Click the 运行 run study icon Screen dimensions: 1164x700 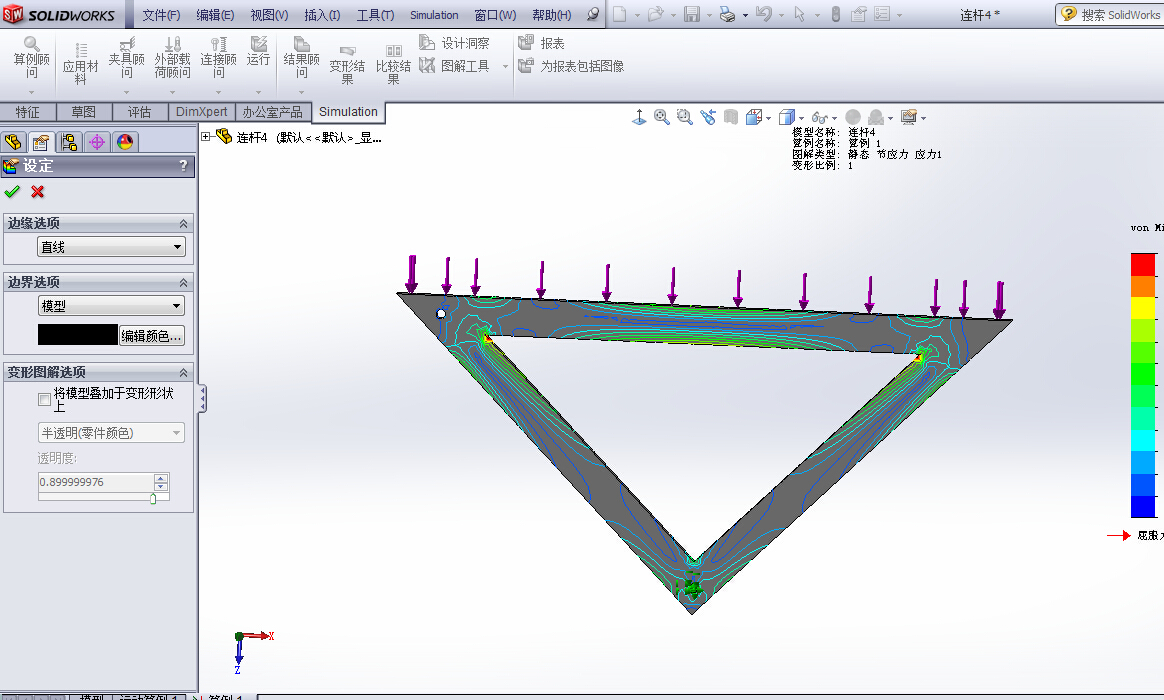click(258, 51)
